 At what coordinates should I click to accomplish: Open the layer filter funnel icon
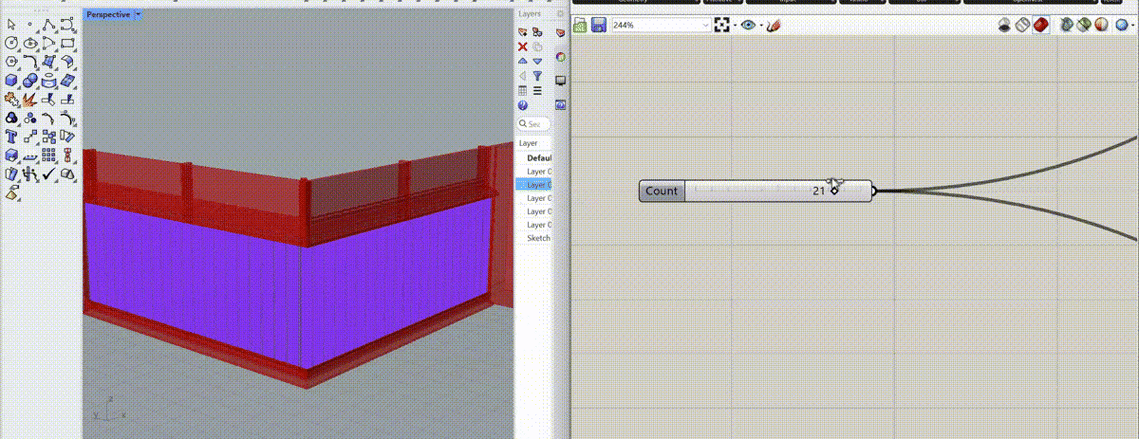pos(538,76)
